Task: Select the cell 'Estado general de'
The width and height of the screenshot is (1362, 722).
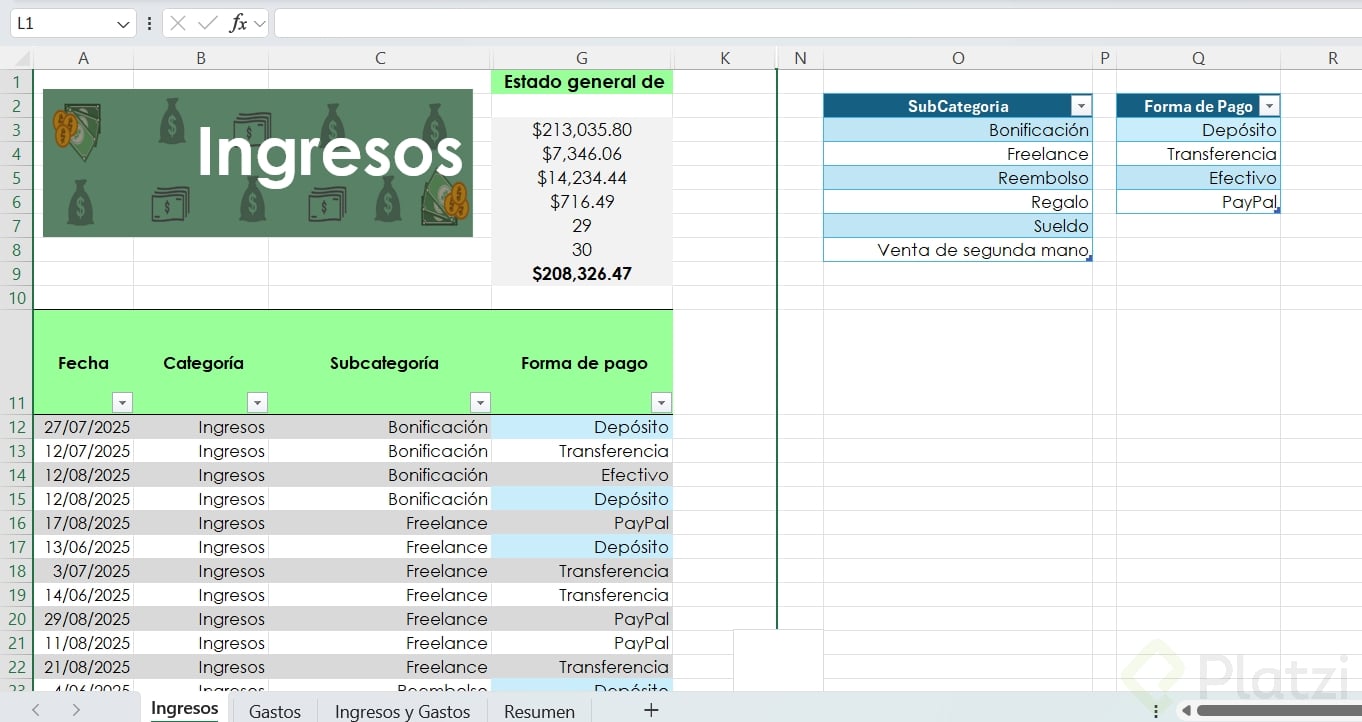Action: (x=582, y=82)
